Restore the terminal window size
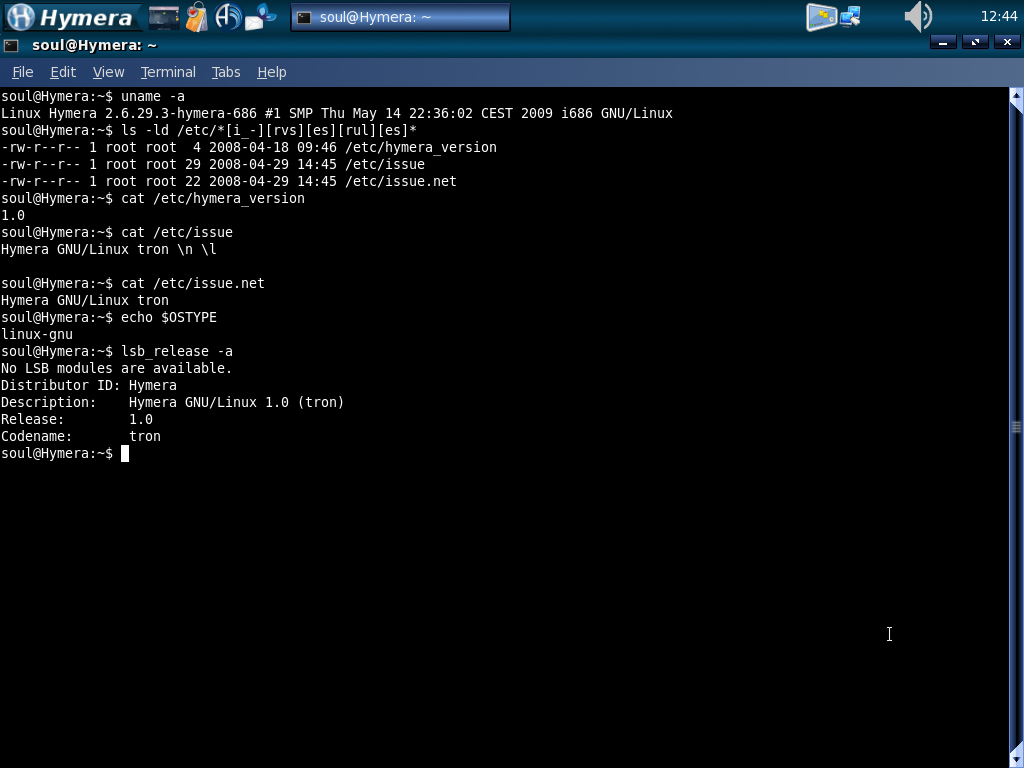 point(975,42)
